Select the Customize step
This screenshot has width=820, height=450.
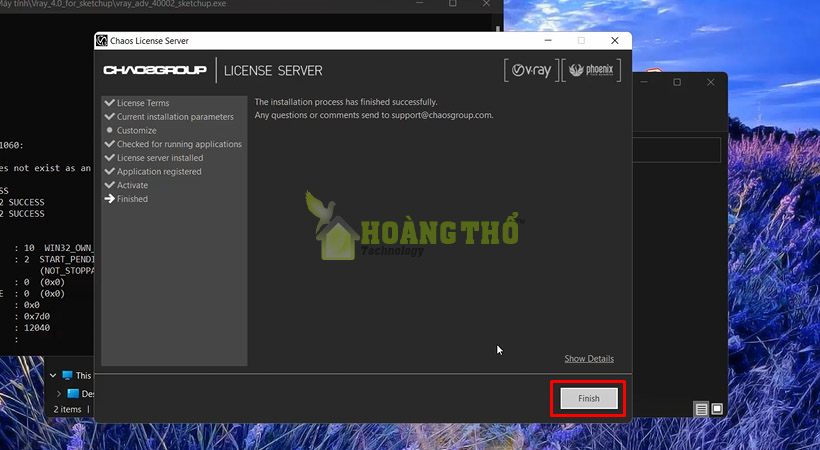(136, 130)
